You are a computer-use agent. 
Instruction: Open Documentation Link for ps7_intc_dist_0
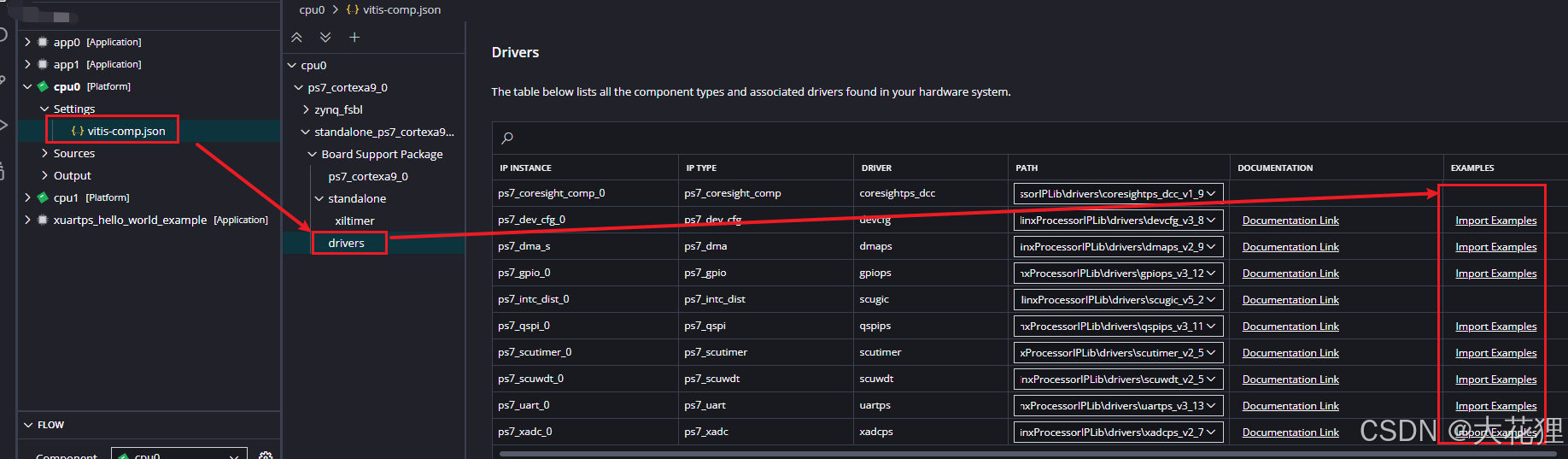click(1290, 300)
